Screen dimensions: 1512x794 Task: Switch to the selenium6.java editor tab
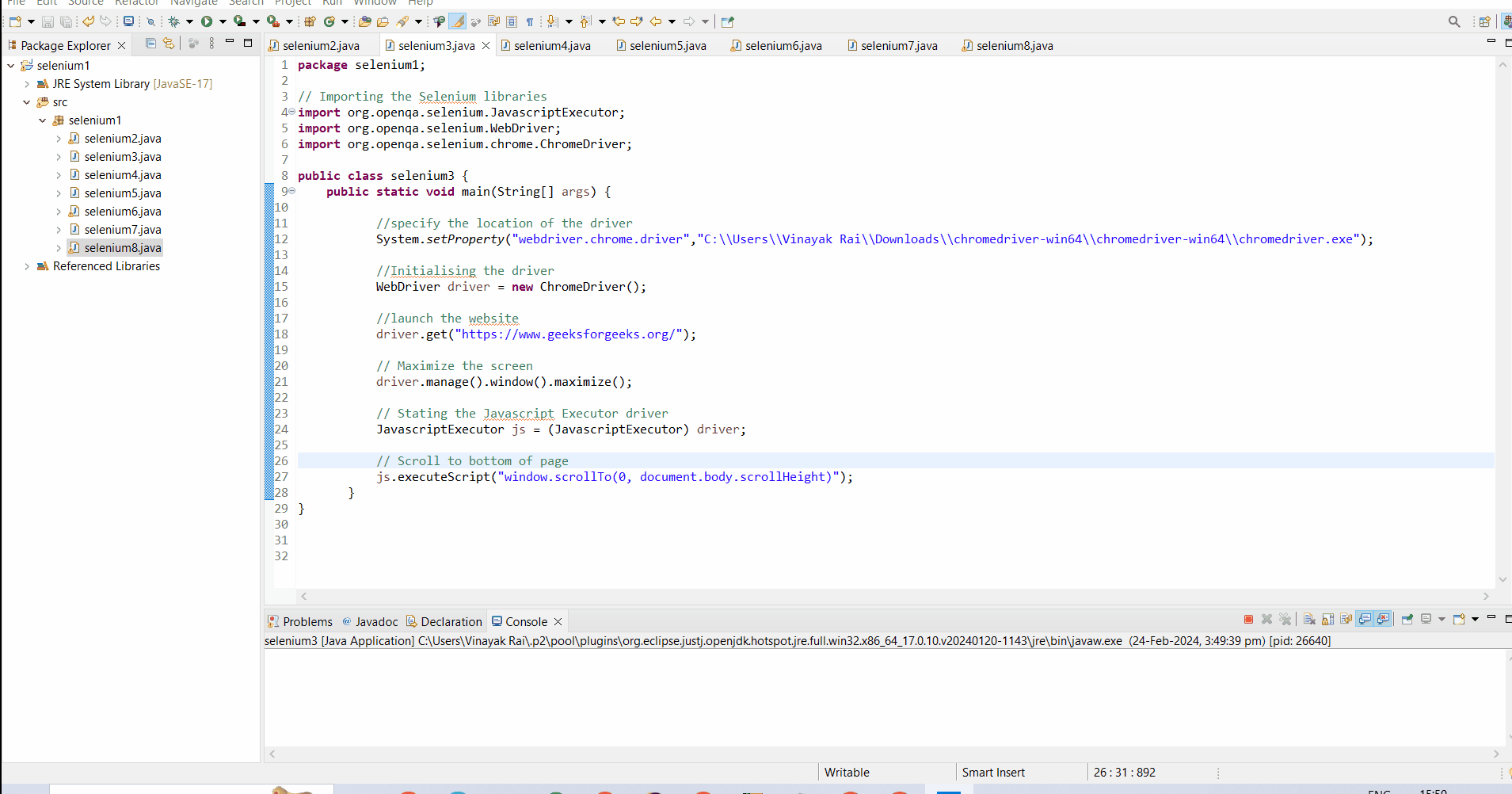[776, 46]
